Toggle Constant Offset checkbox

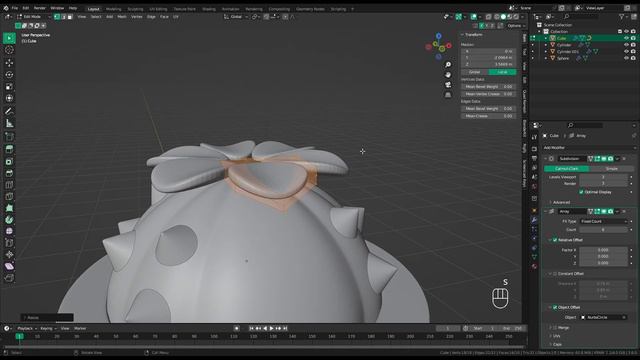pyautogui.click(x=555, y=273)
